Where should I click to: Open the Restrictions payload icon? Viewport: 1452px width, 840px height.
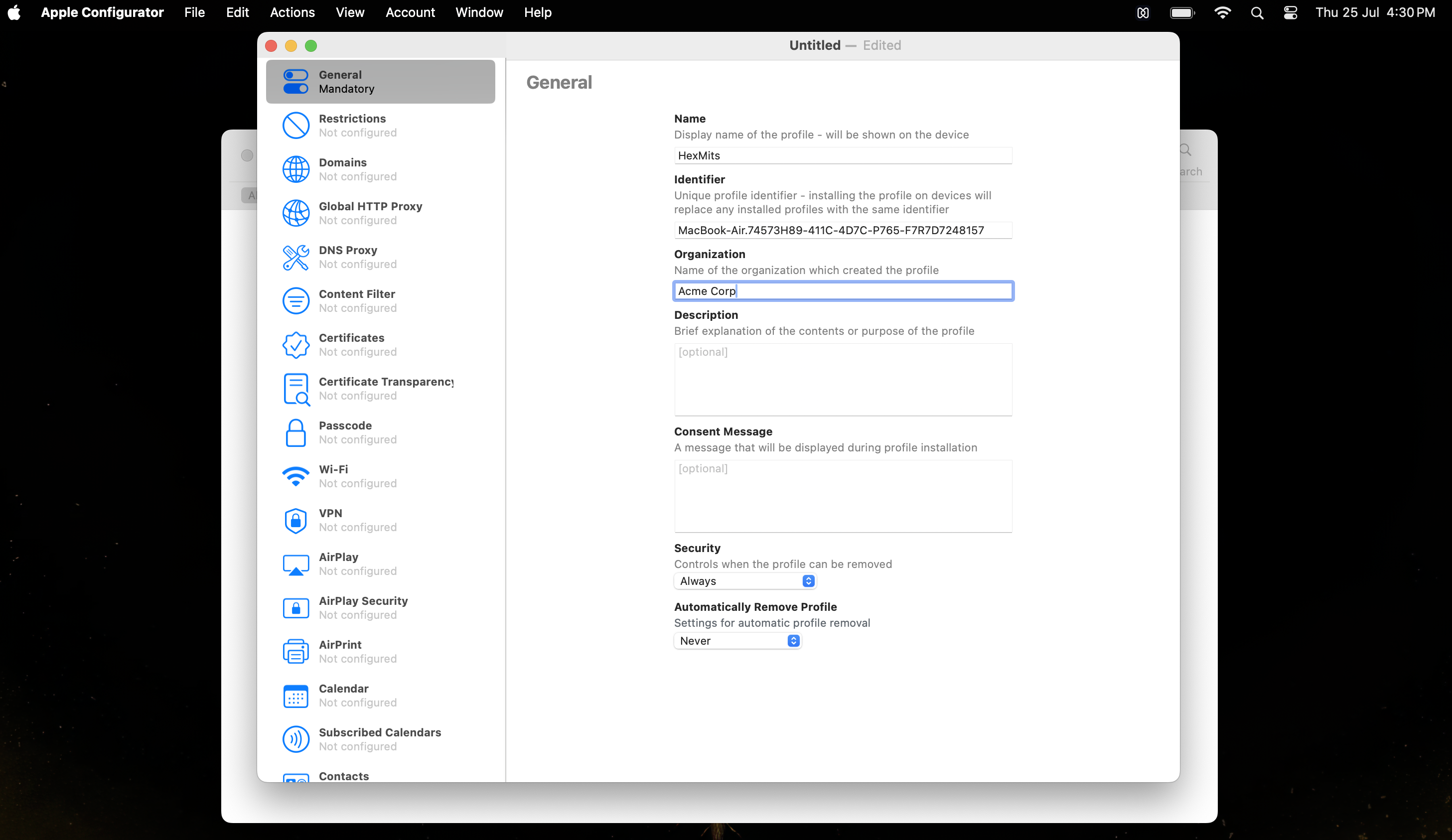point(295,126)
